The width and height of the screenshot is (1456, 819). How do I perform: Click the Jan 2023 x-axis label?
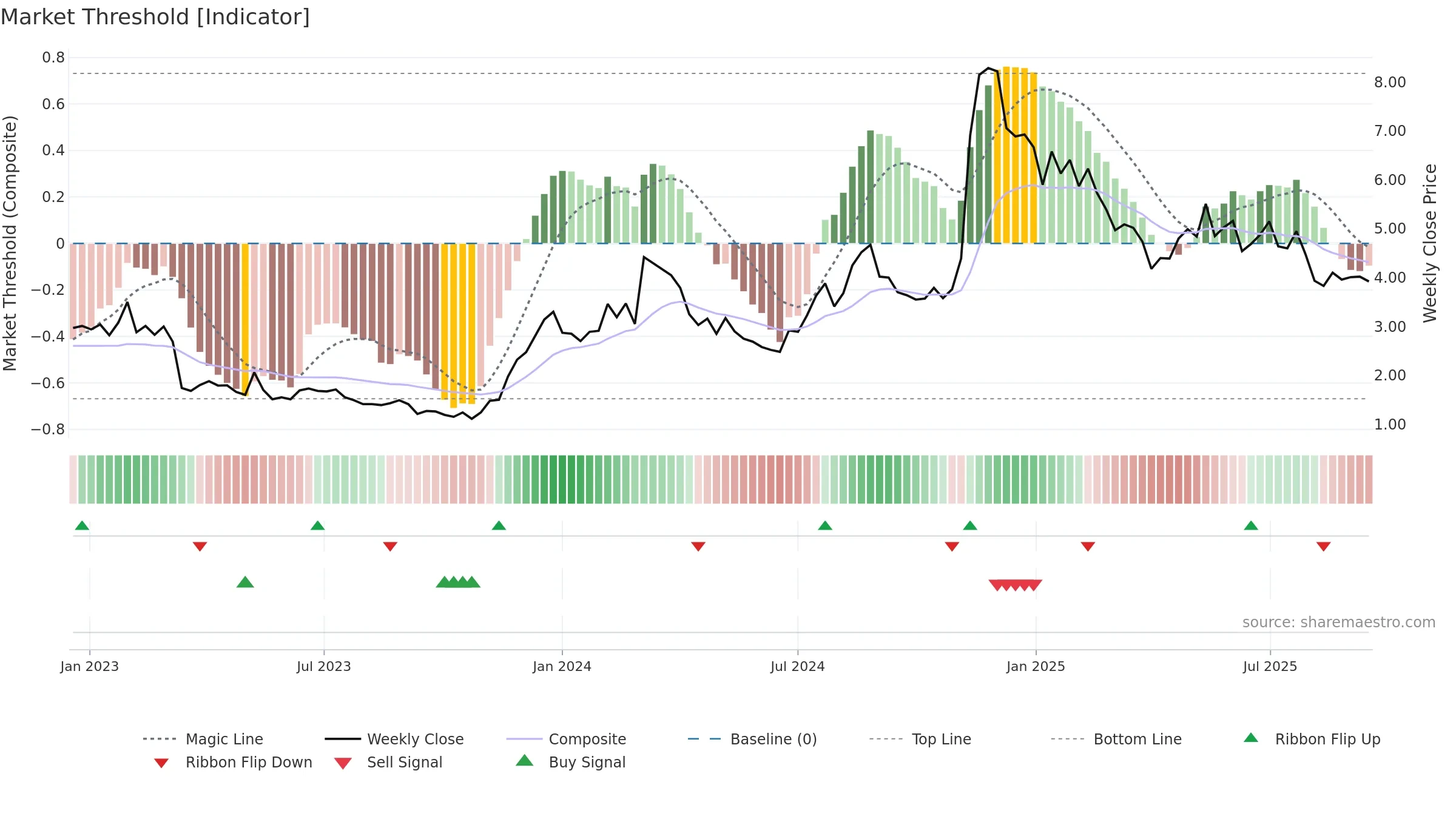(x=89, y=667)
